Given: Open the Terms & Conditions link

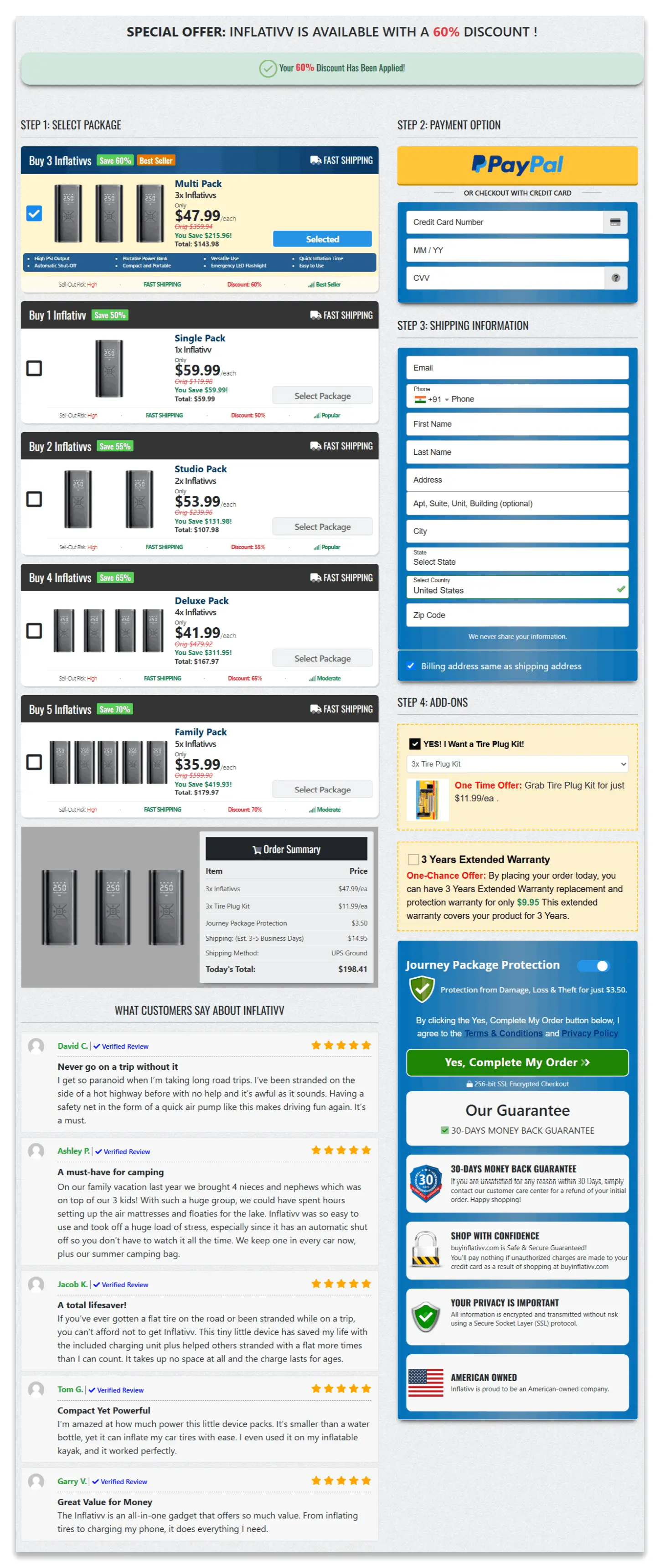Looking at the screenshot, I should click(x=503, y=1034).
